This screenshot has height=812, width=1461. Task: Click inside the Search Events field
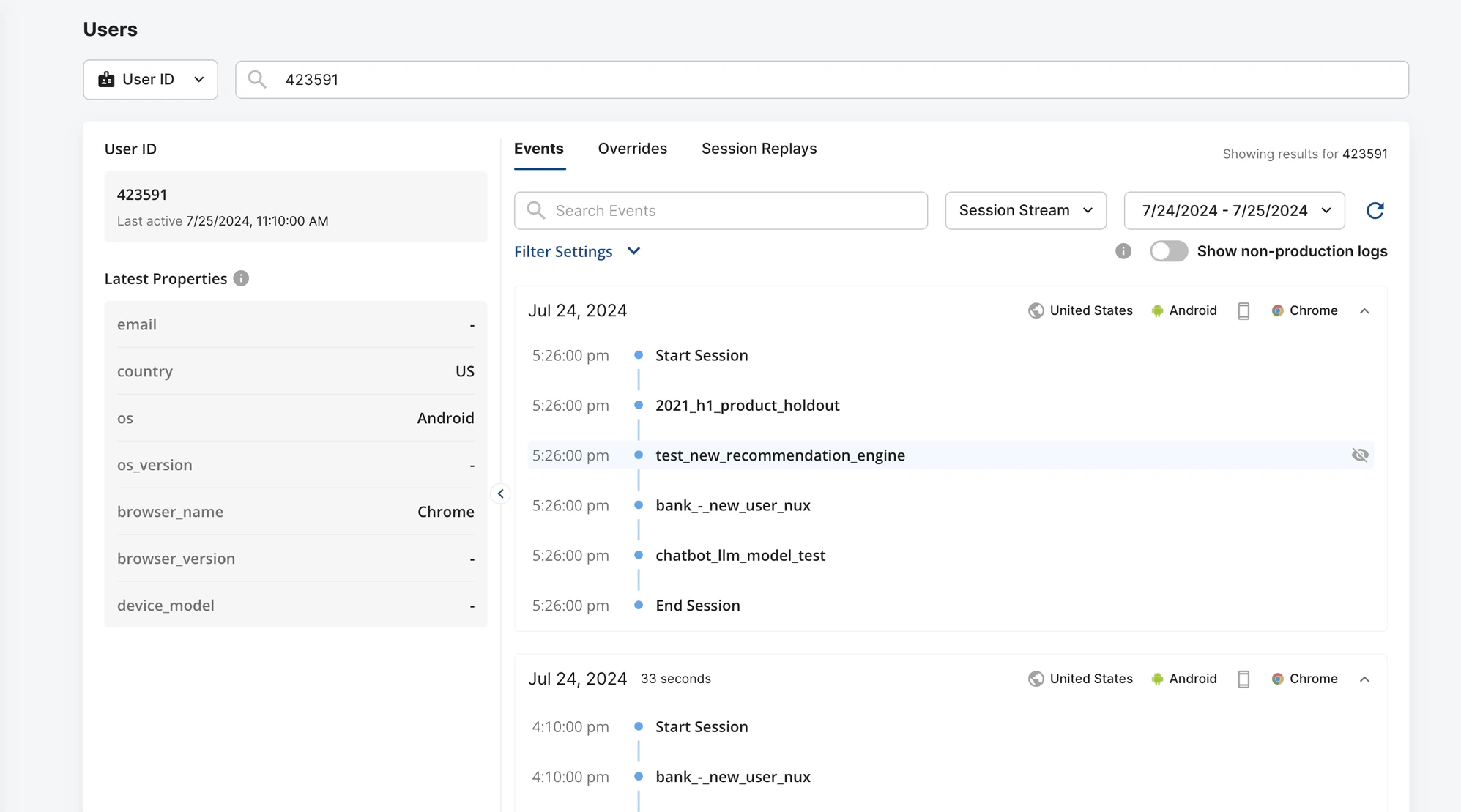point(720,210)
